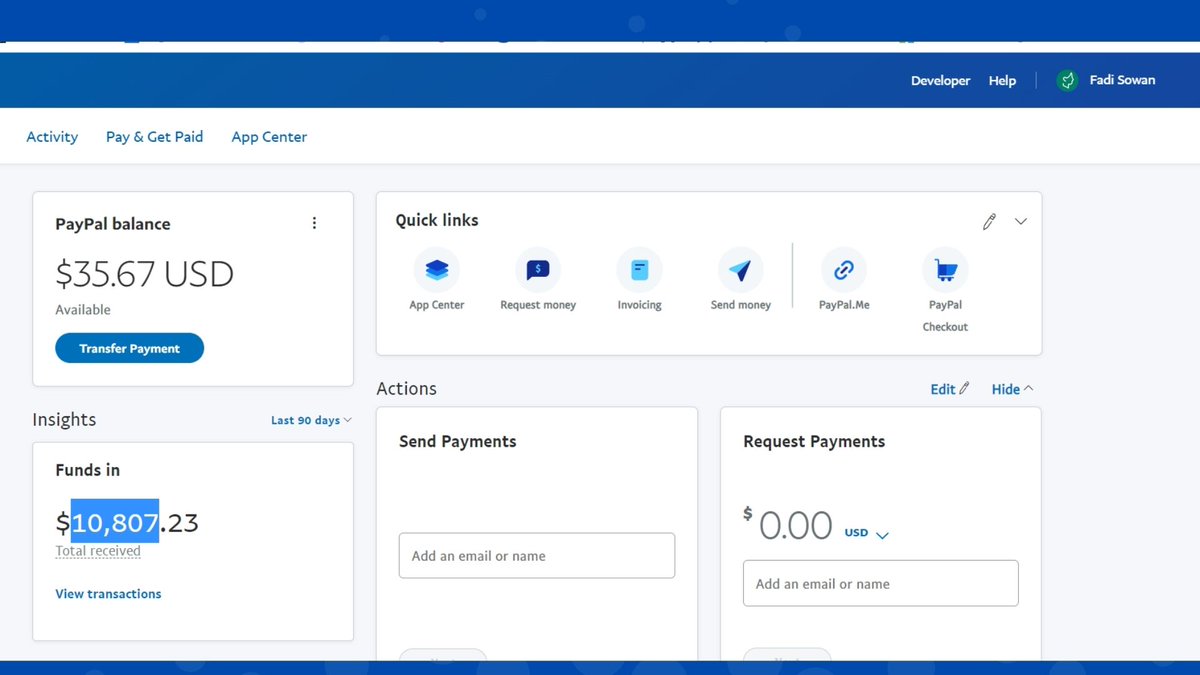This screenshot has height=675, width=1200.
Task: Click the Send Payments heading
Action: point(458,441)
